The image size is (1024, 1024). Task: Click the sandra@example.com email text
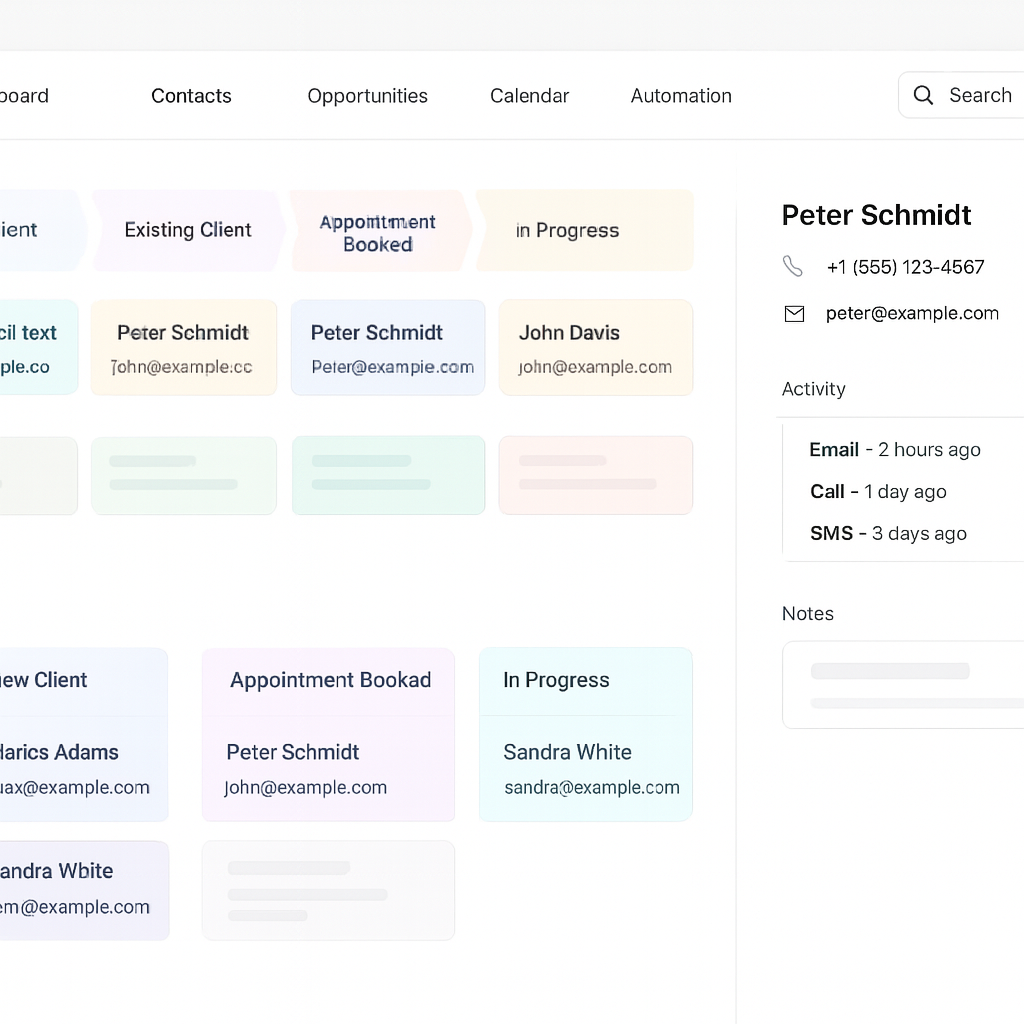[592, 788]
